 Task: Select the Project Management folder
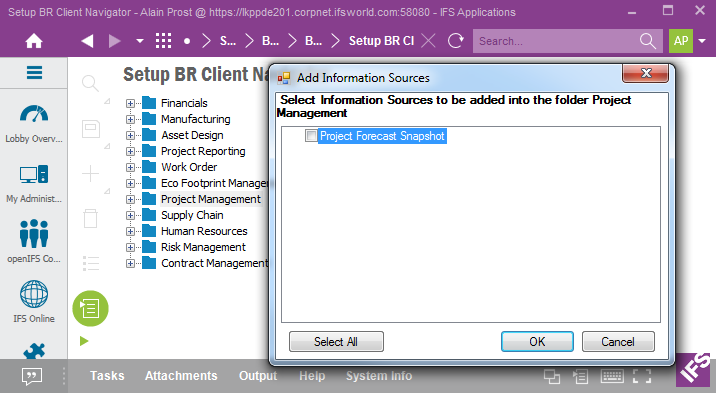click(x=211, y=199)
